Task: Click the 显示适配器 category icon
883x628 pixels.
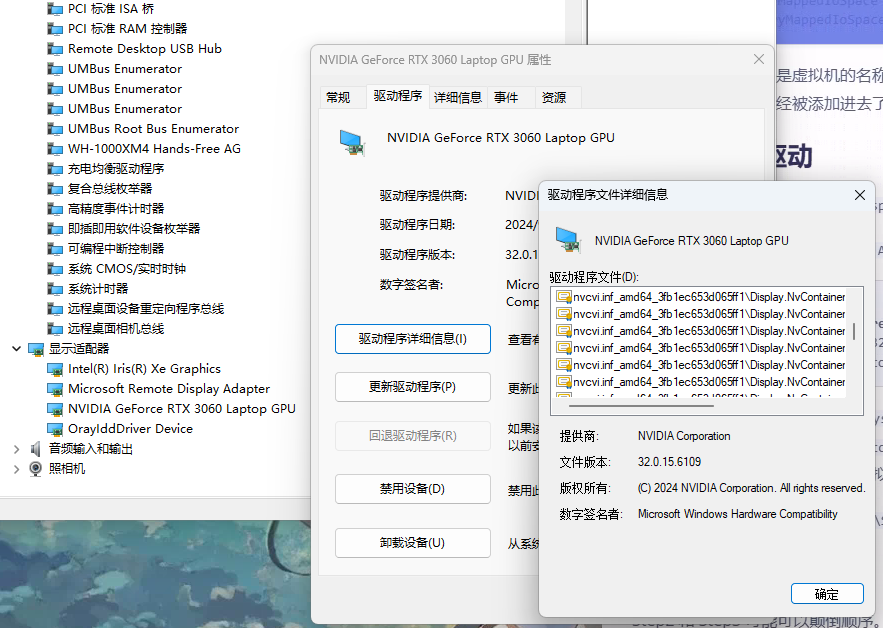Action: pos(36,349)
